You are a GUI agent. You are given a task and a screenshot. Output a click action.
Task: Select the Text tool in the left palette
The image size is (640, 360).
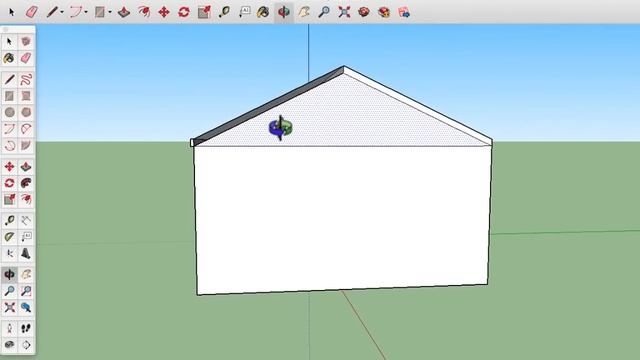(26, 237)
